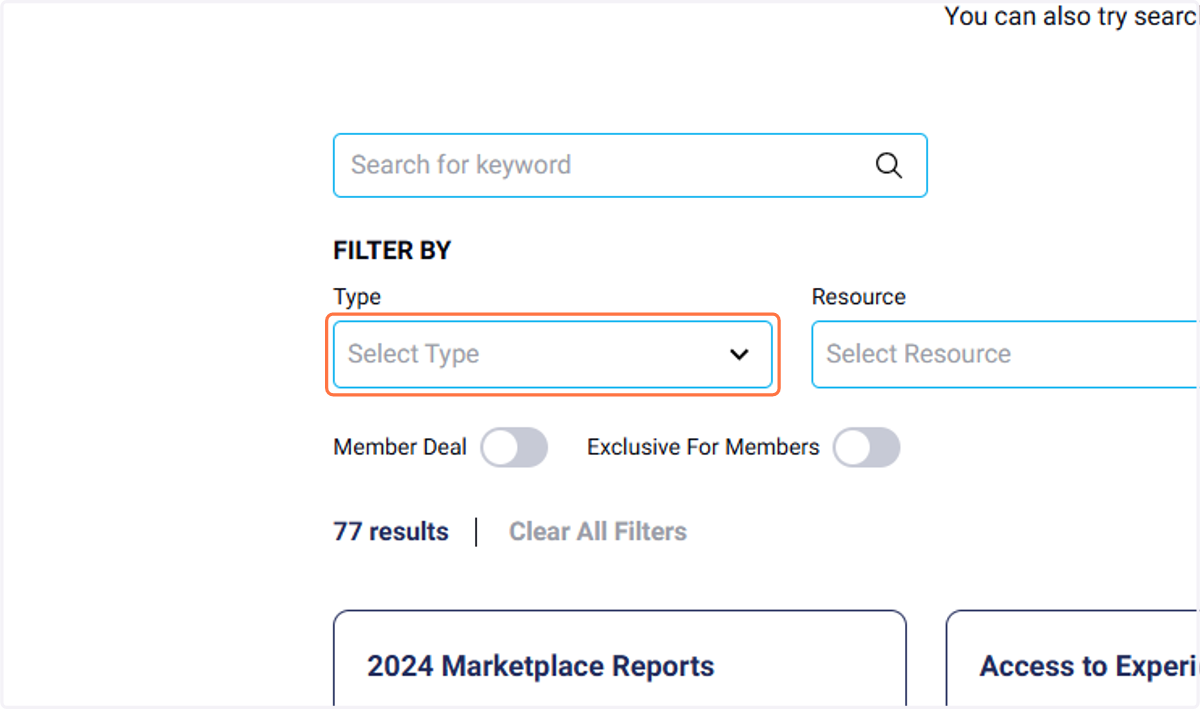Click the FILTER BY heading
Image resolution: width=1200 pixels, height=709 pixels.
(392, 251)
